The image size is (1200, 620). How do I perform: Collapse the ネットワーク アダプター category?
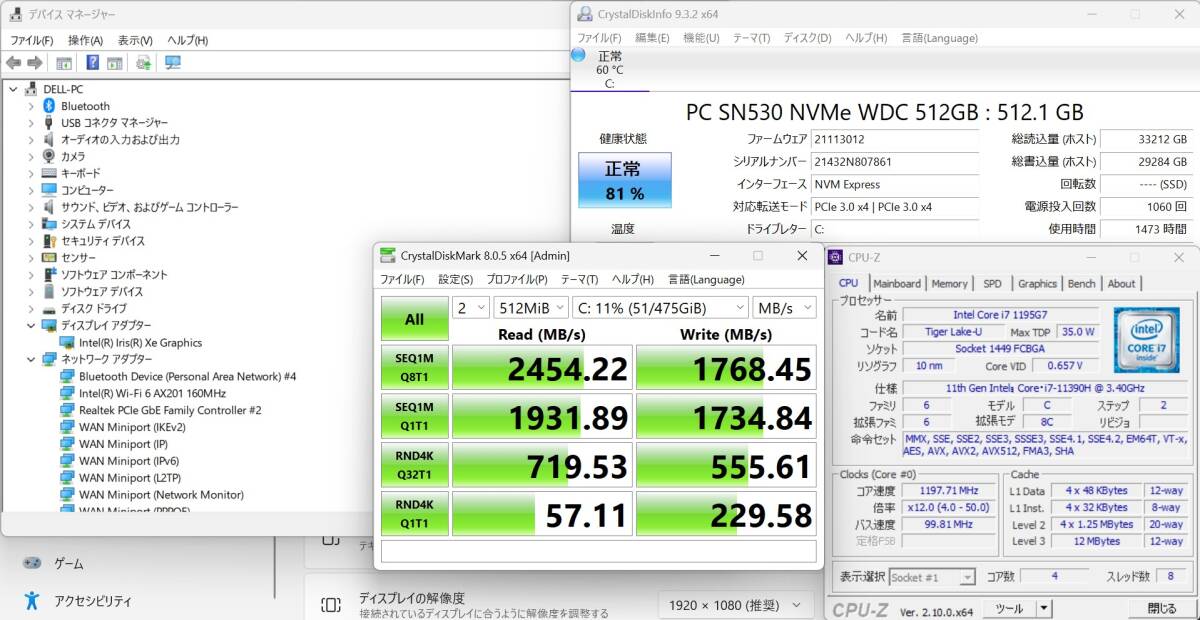(30, 359)
